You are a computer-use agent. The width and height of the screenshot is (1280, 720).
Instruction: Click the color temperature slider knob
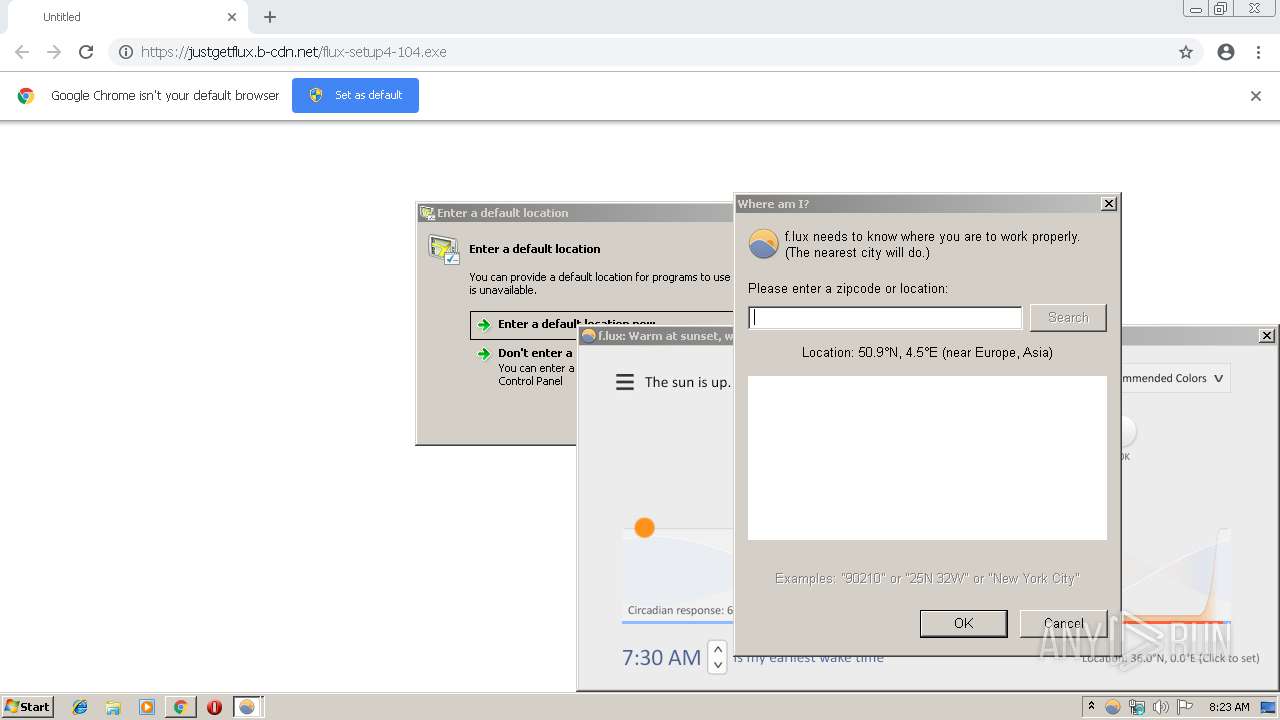point(1126,431)
